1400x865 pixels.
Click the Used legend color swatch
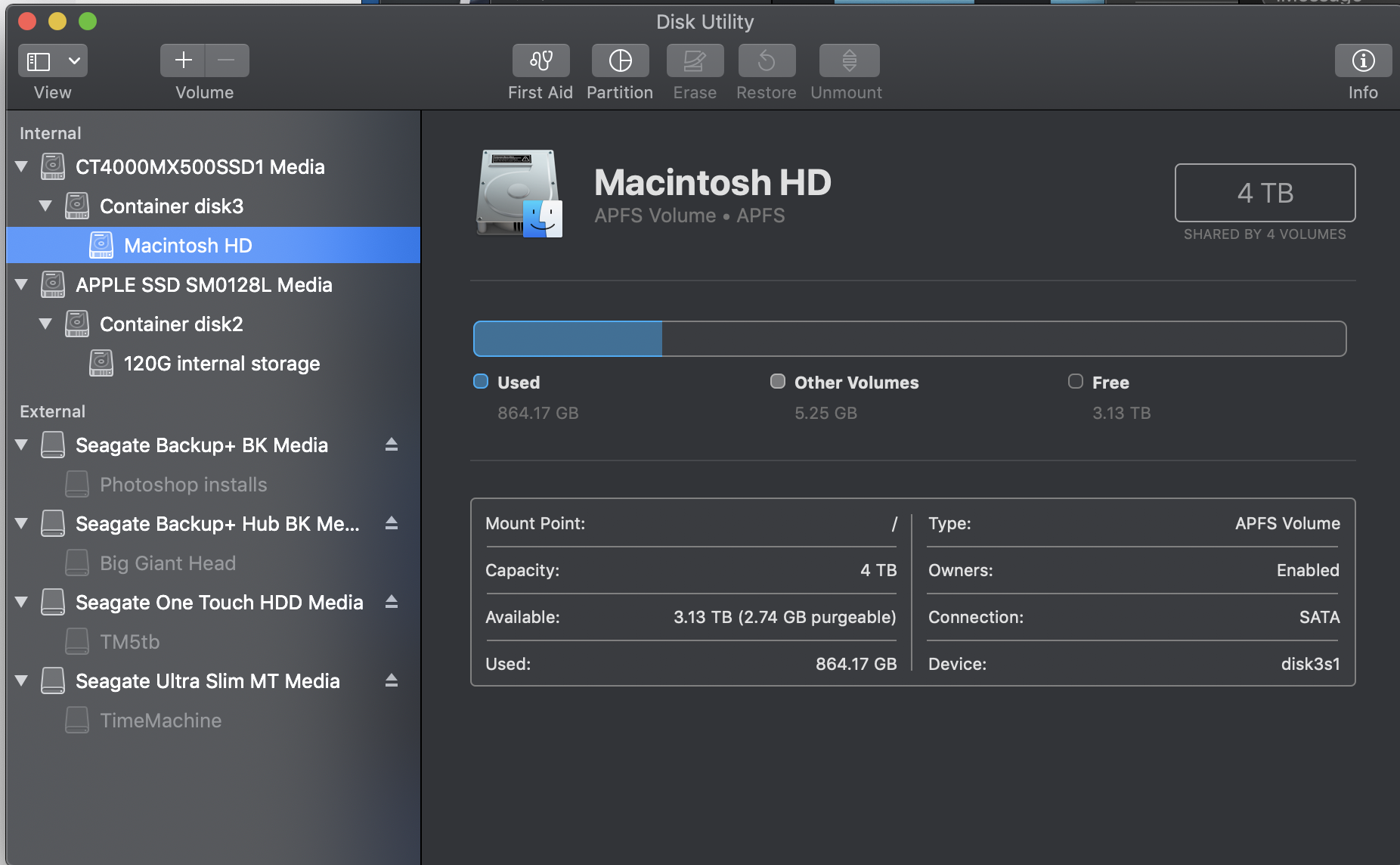(481, 381)
